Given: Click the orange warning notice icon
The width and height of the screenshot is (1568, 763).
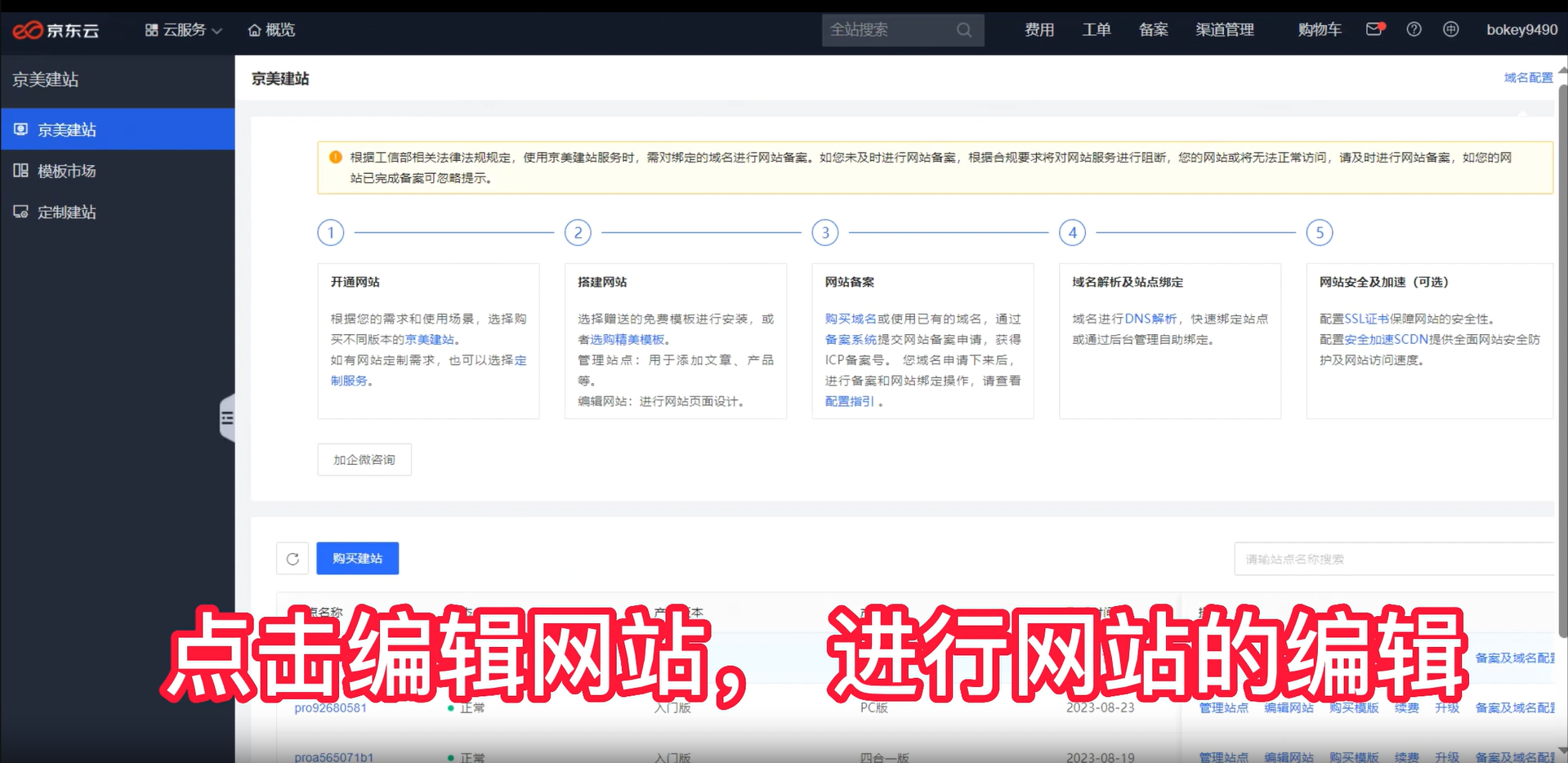Looking at the screenshot, I should tap(335, 157).
